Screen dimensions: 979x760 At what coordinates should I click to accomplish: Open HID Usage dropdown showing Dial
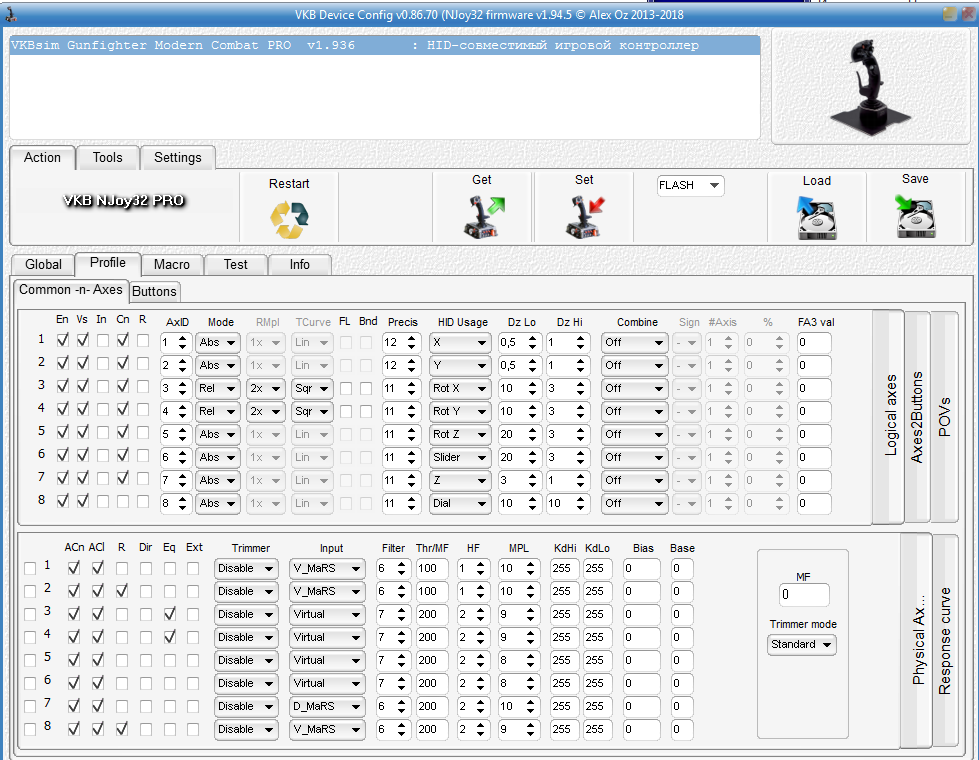460,503
